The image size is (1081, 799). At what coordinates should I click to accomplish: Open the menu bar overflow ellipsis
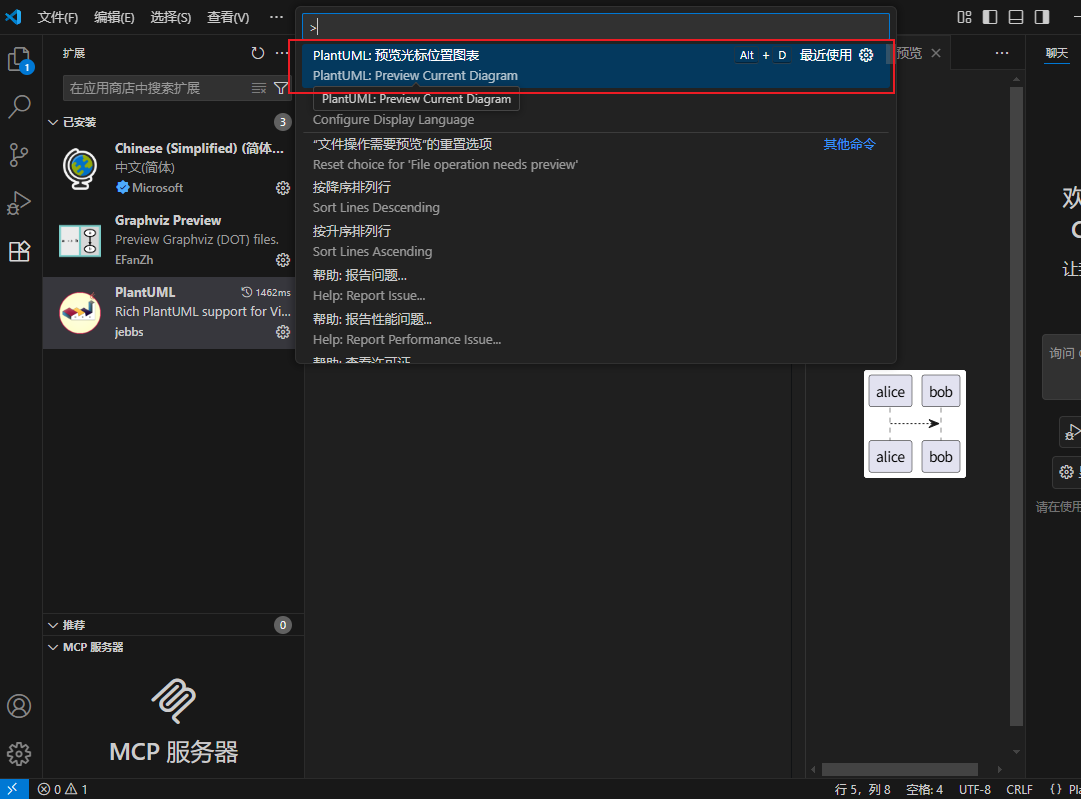pyautogui.click(x=276, y=17)
